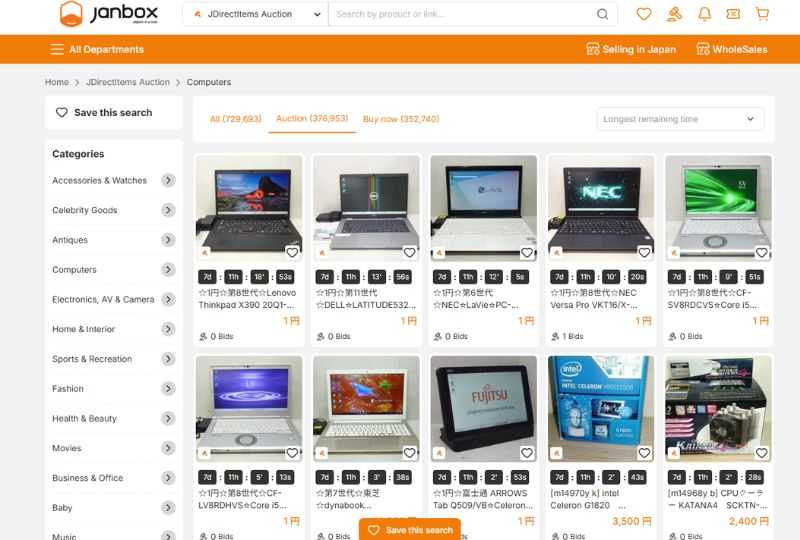Screen dimensions: 800x540
Task: Open KATANA4 CPU cooler listing title
Action: point(717,499)
